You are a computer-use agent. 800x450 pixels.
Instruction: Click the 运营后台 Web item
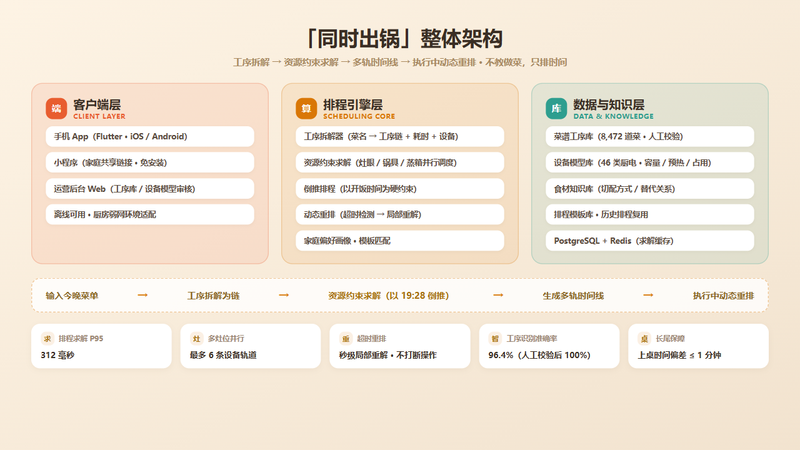point(150,189)
